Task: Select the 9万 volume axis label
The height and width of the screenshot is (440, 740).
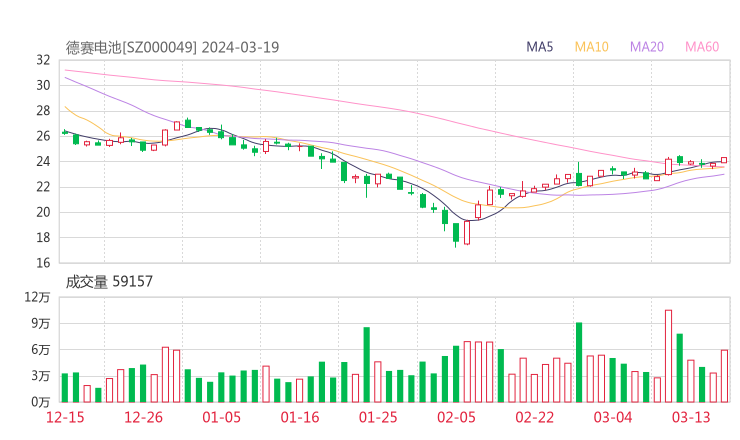Action: [41, 324]
